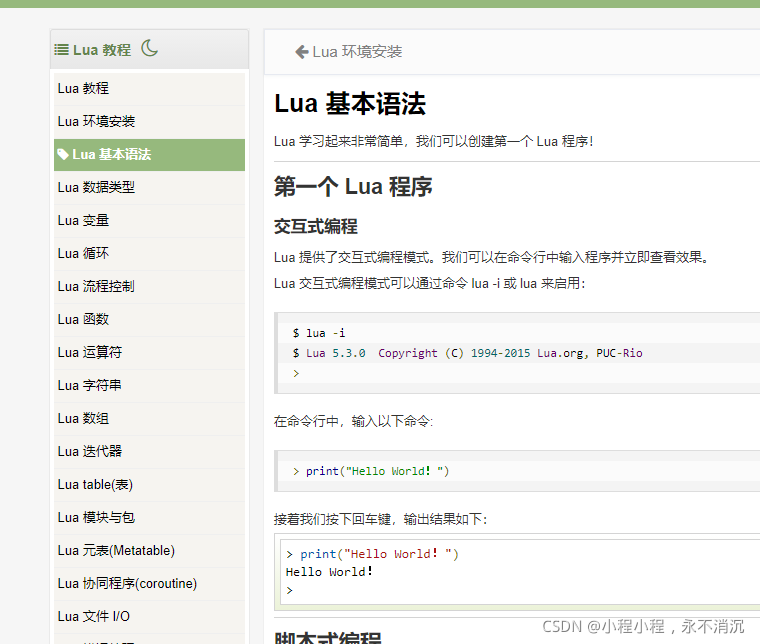
Task: Navigate to Lua 字符串
Action: point(149,385)
